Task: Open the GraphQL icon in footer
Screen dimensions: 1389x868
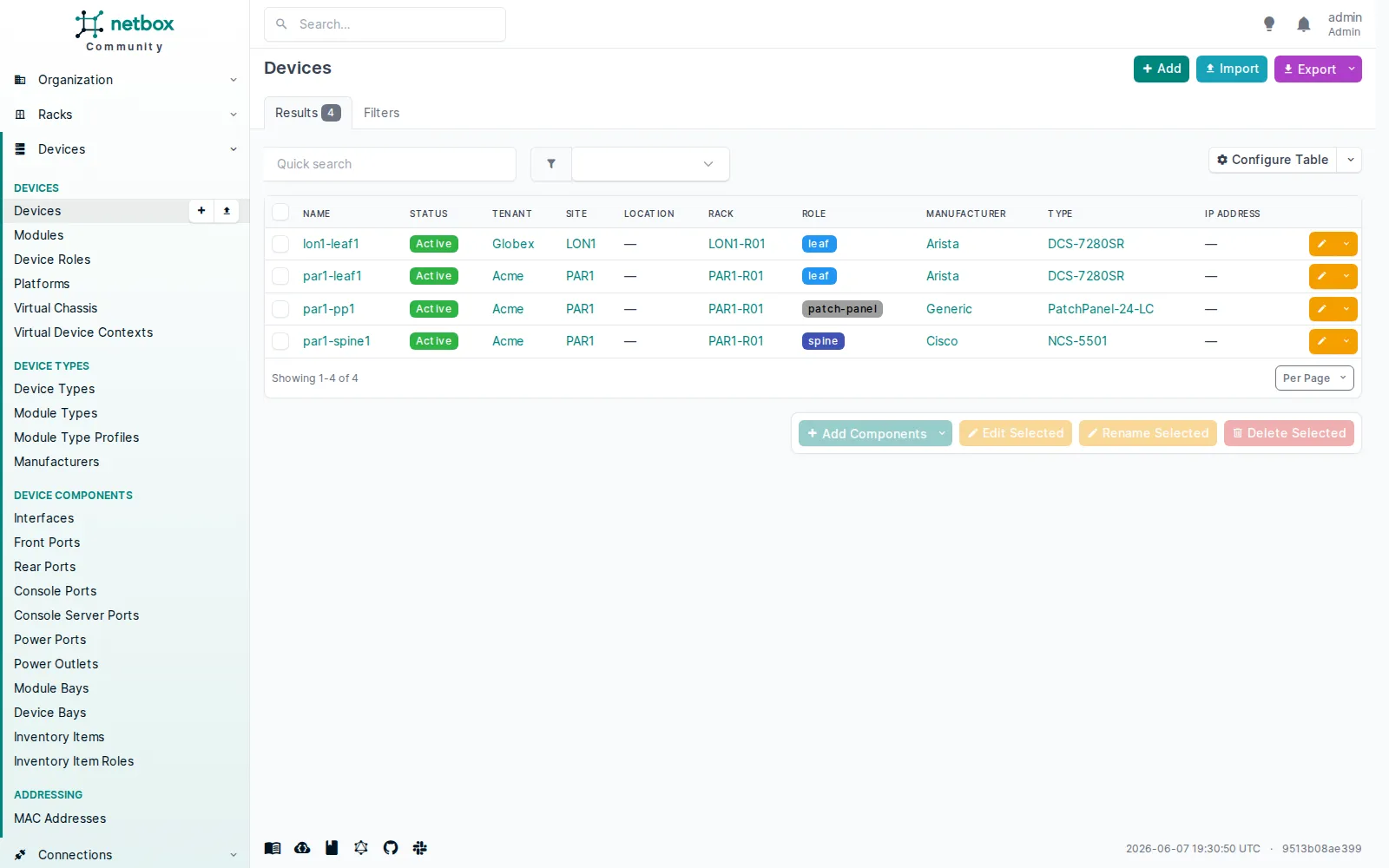Action: click(x=361, y=848)
